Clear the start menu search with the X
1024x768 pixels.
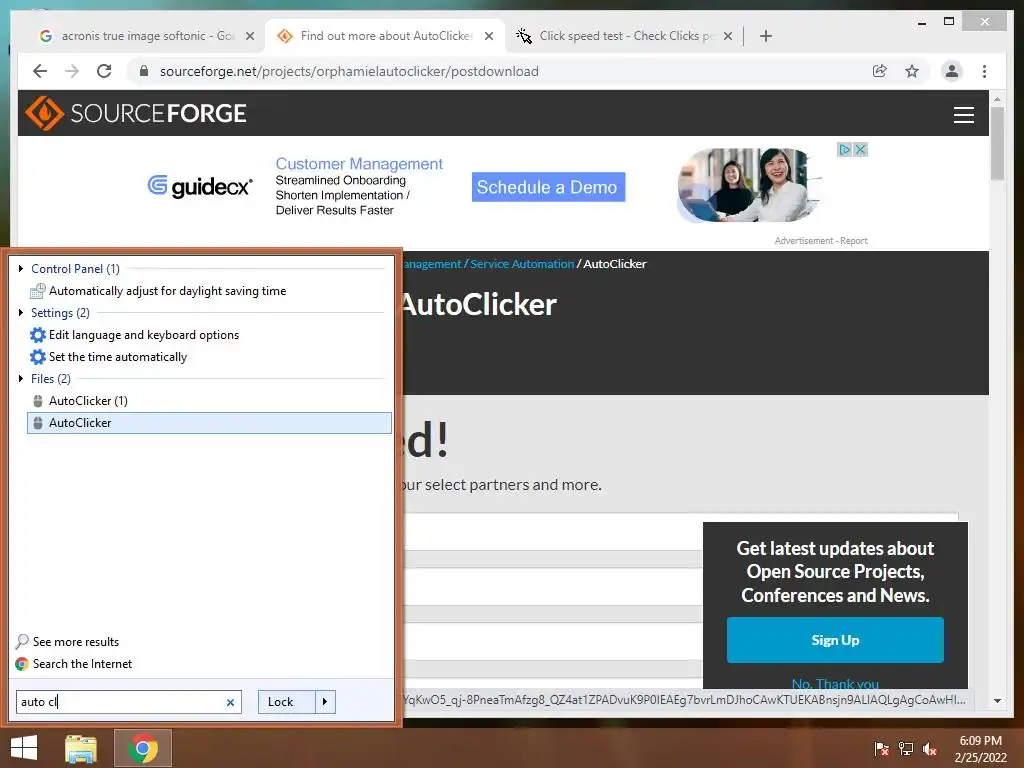230,702
